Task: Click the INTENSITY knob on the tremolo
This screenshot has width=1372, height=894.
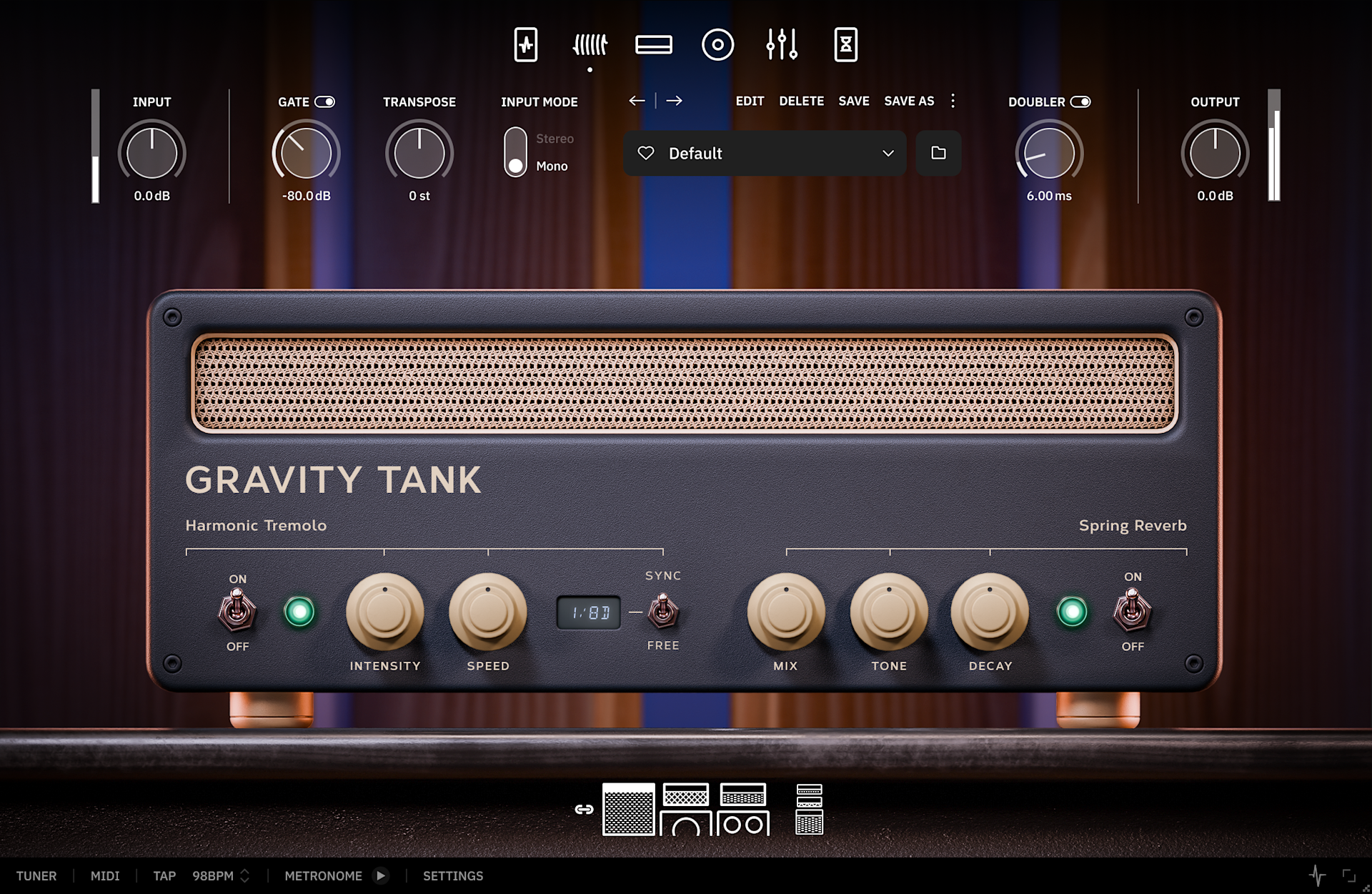Action: (x=385, y=612)
